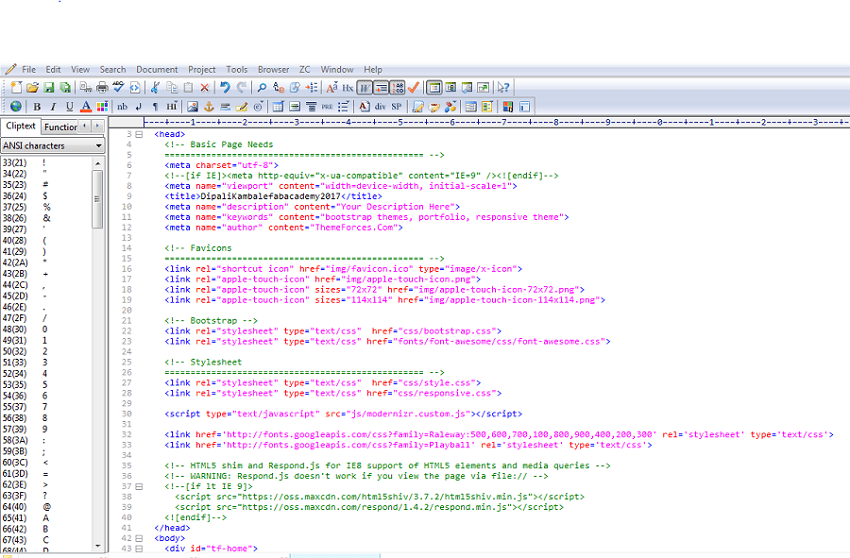This screenshot has height=558, width=850.
Task: View in browser with the globe icon
Action: tap(16, 106)
